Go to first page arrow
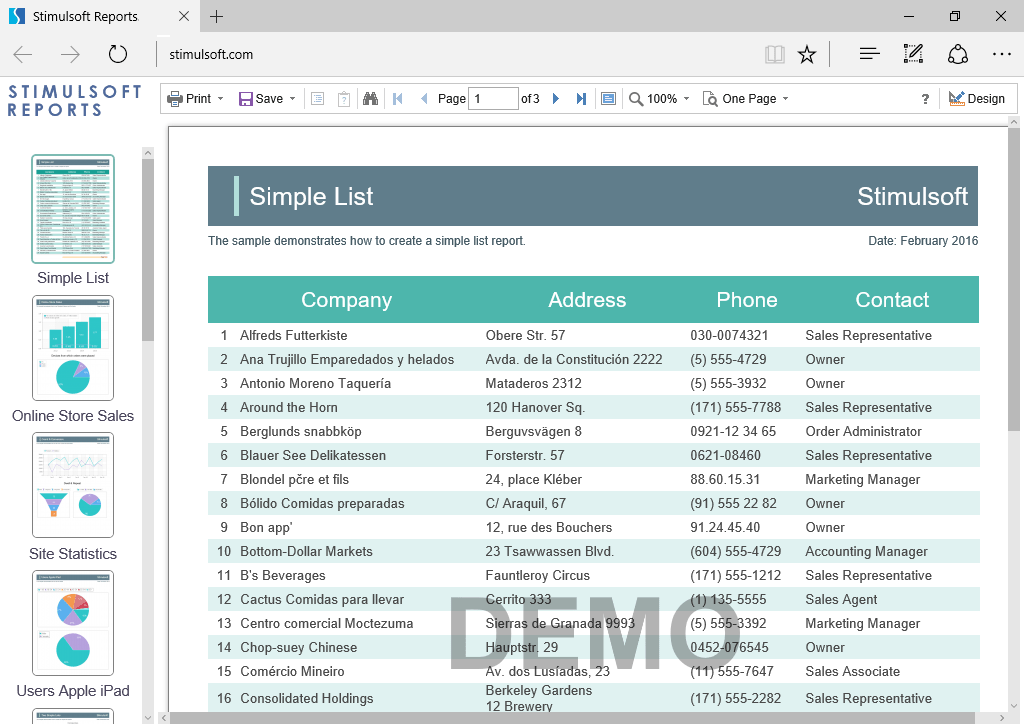 pos(398,99)
